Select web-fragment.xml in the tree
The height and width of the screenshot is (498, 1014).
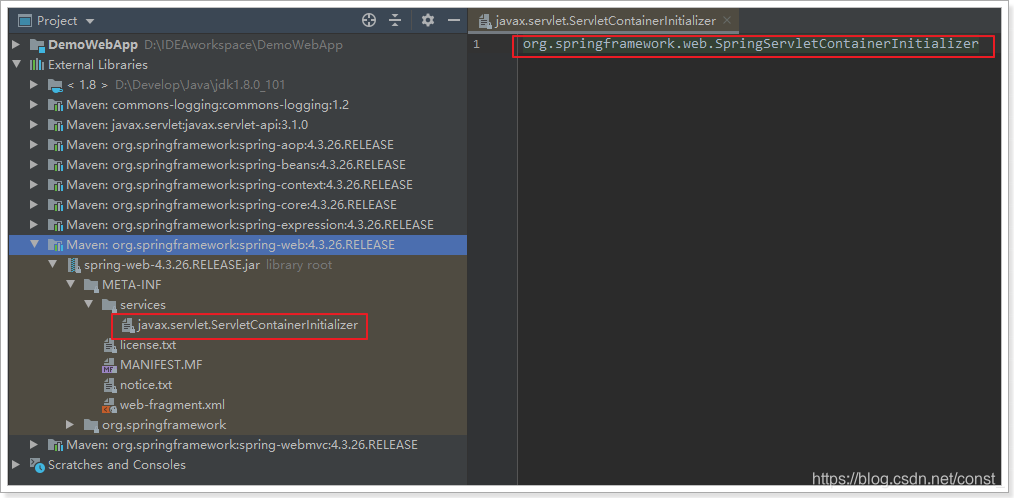tap(173, 406)
